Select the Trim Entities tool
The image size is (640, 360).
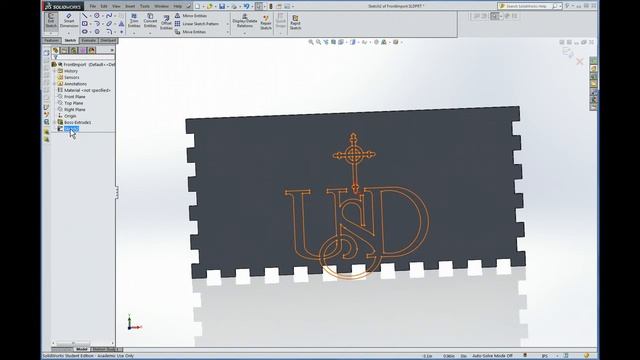tap(134, 21)
